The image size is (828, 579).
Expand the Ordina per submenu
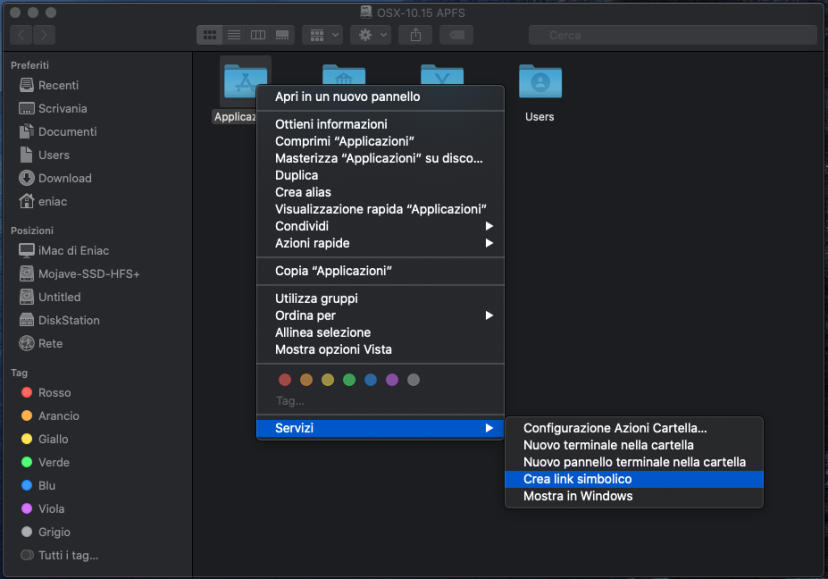click(x=380, y=315)
